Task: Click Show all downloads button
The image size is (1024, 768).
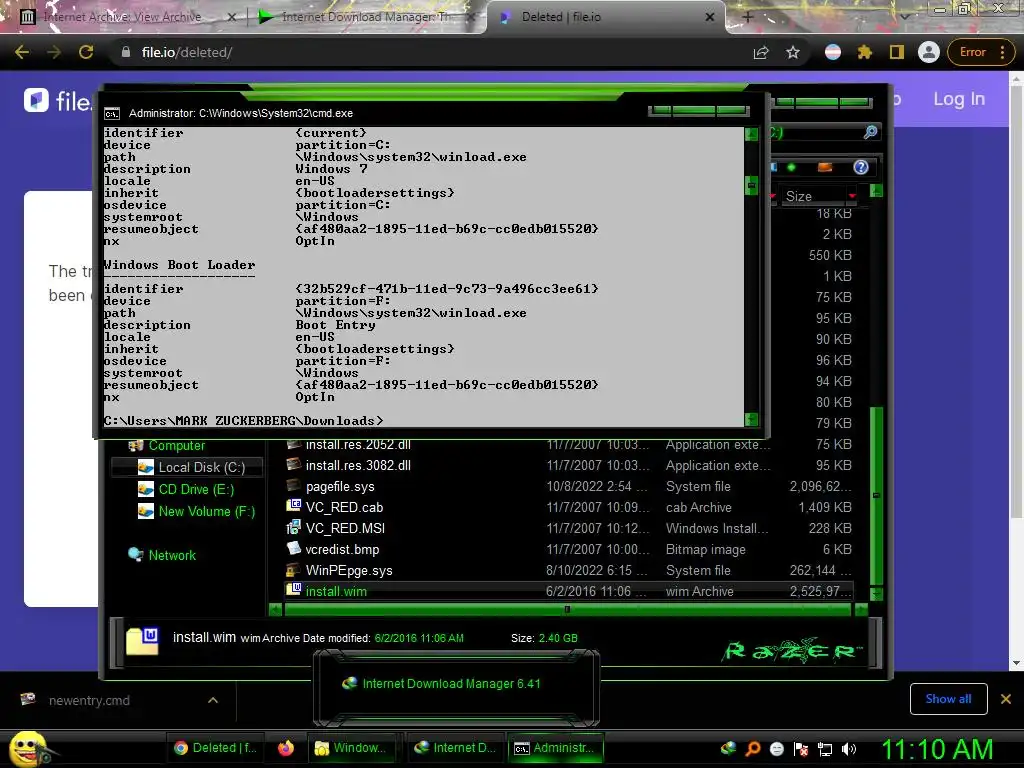Action: coord(948,699)
